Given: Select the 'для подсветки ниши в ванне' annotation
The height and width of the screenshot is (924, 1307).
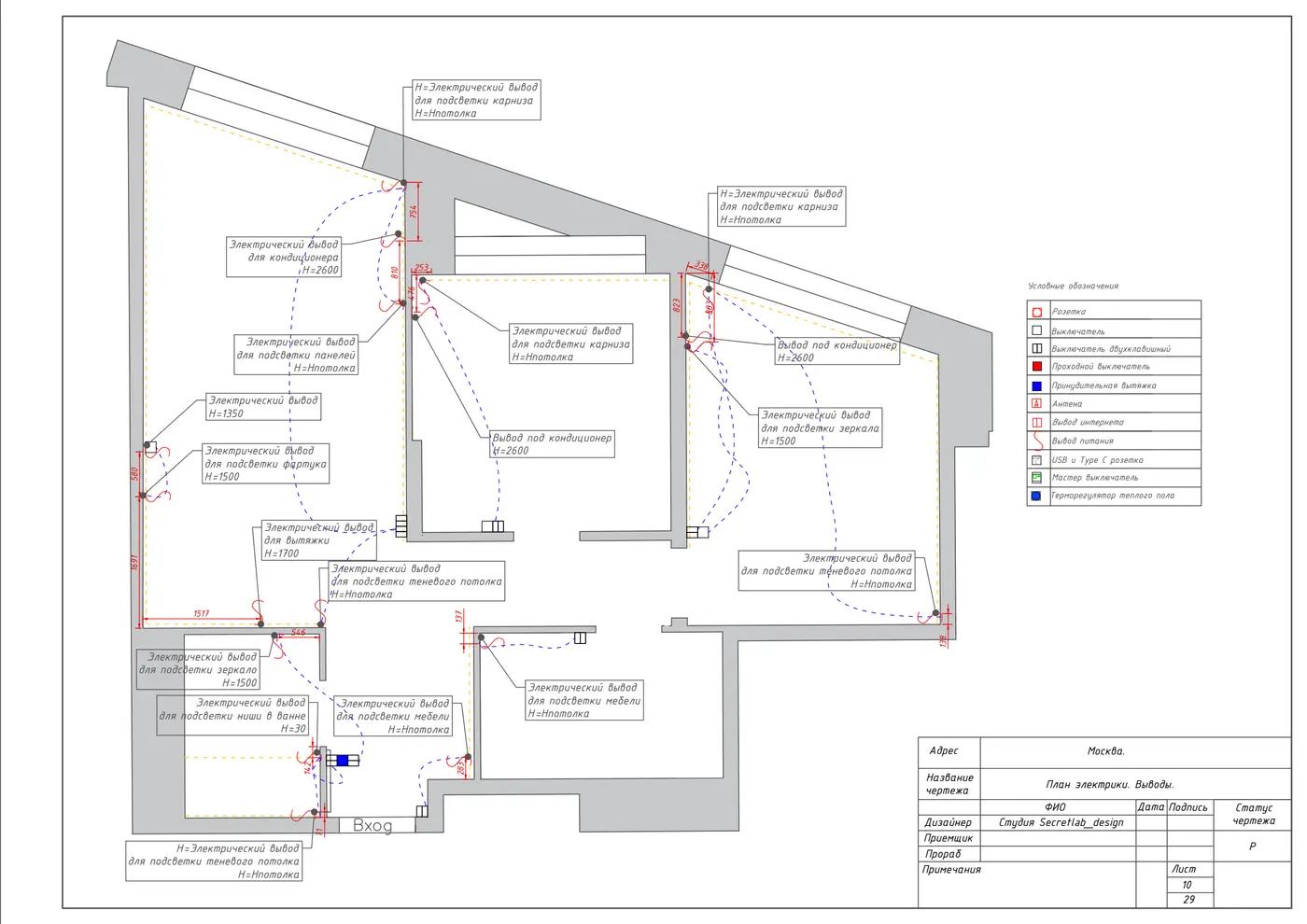Looking at the screenshot, I should [x=232, y=716].
